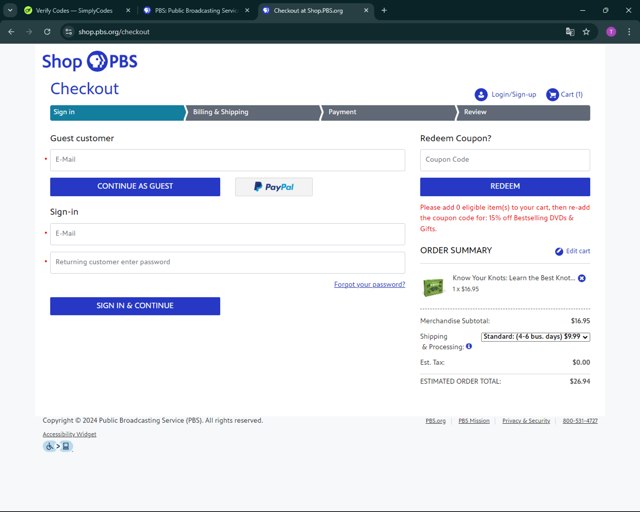Open Forgot your password link
Screen dimensions: 640x512
369,285
